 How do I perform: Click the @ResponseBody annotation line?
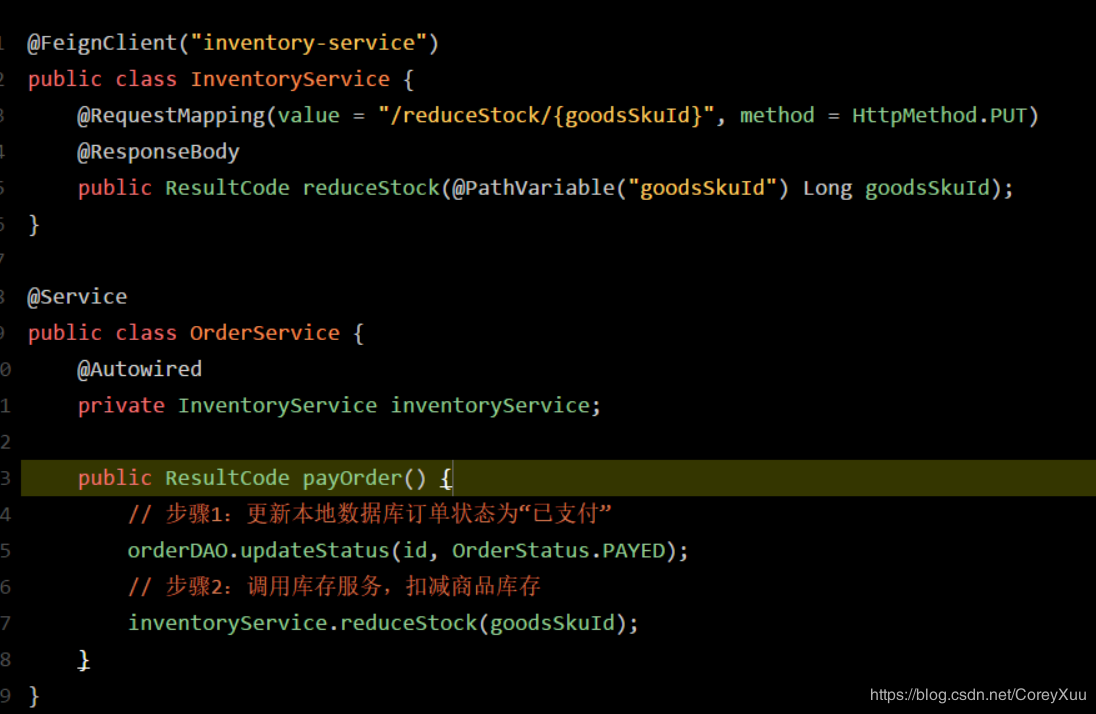(x=158, y=152)
